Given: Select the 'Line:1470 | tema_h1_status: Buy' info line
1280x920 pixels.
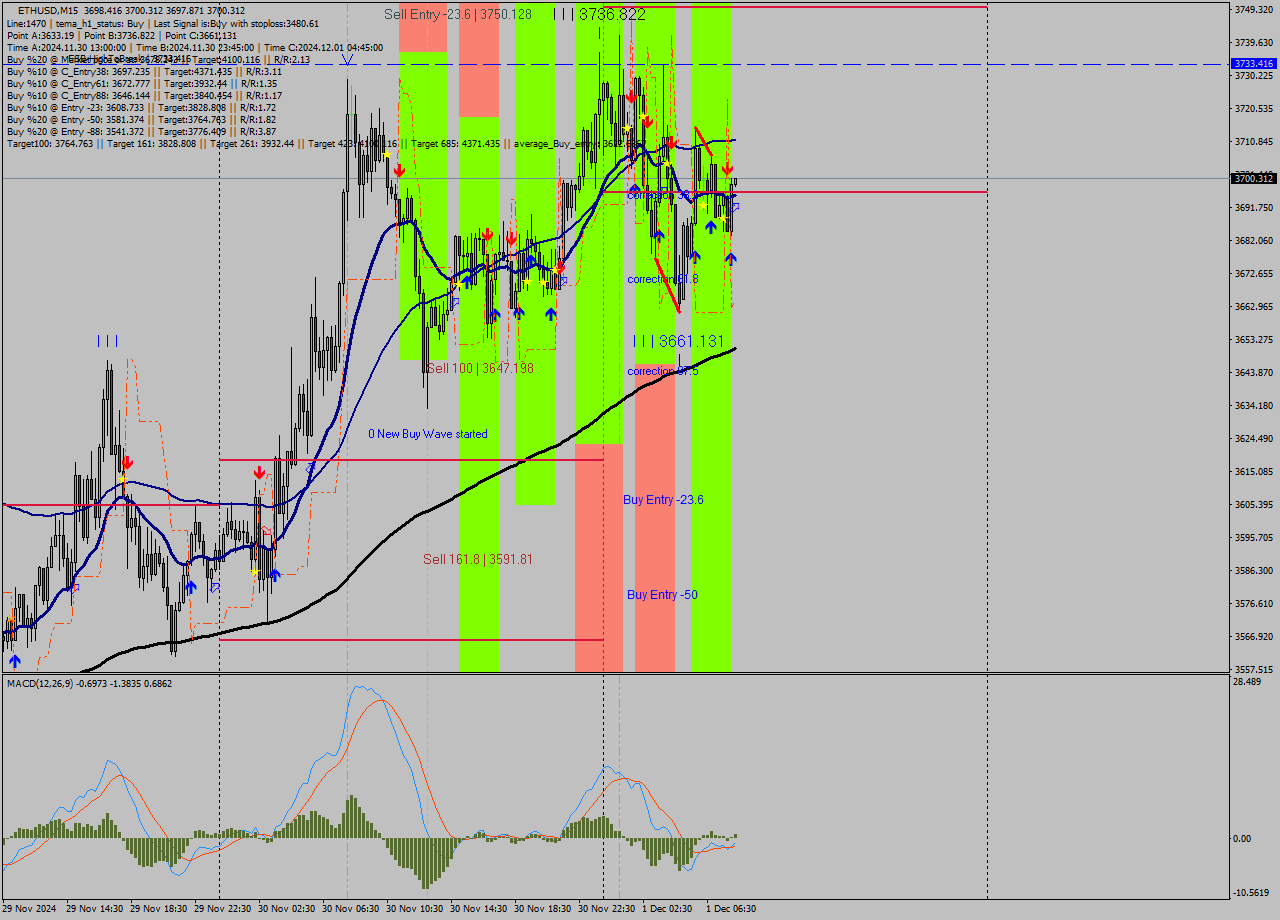Looking at the screenshot, I should 163,23.
